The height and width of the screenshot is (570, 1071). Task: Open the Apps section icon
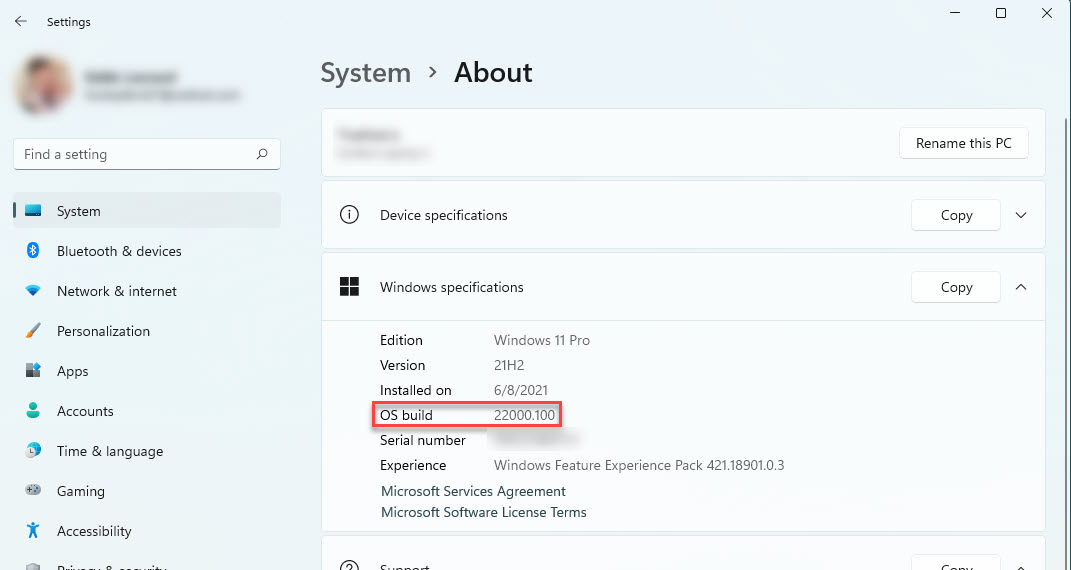(33, 371)
